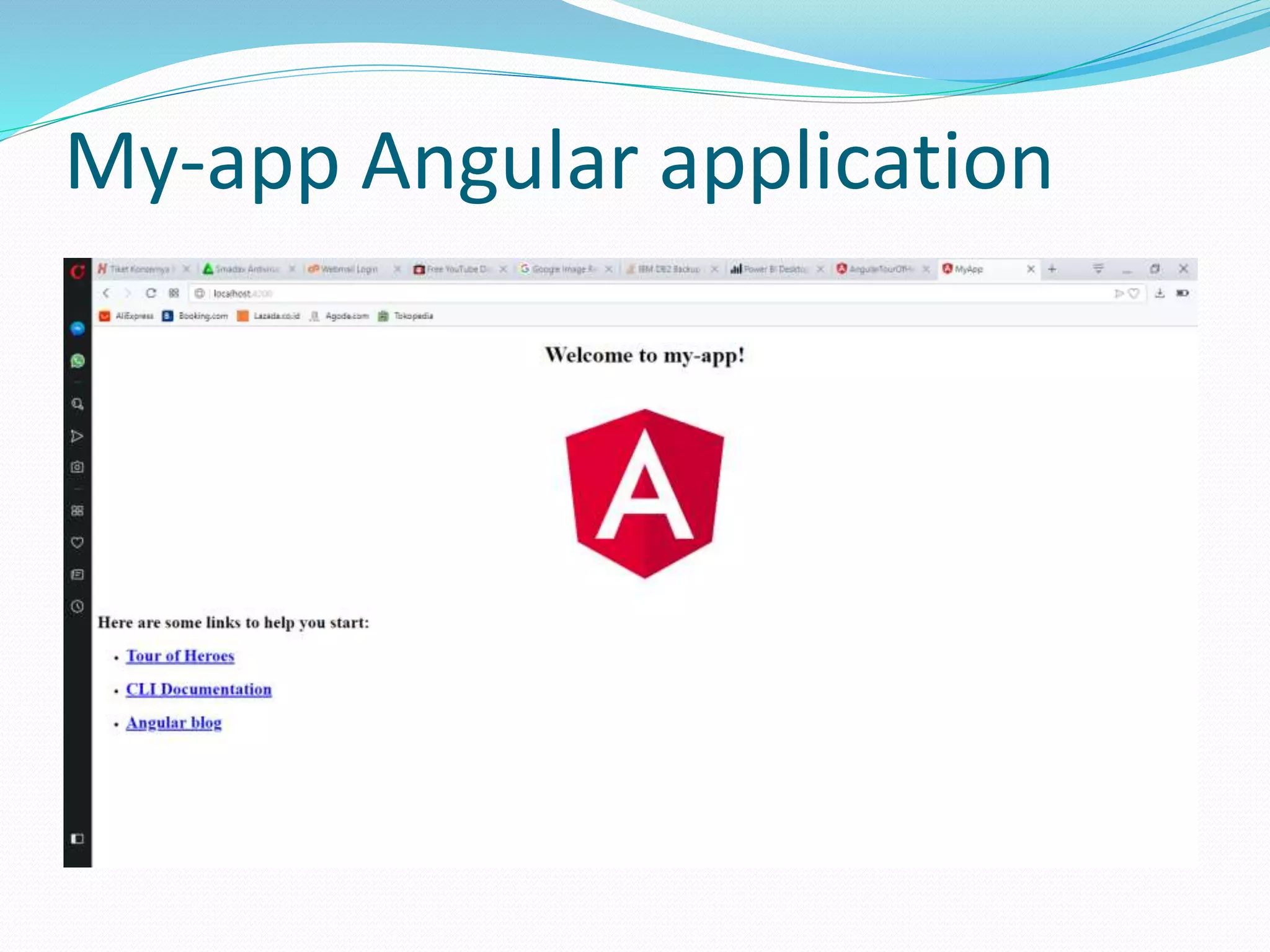The height and width of the screenshot is (952, 1270).
Task: Open the snapshot camera icon in sidebar
Action: (77, 467)
